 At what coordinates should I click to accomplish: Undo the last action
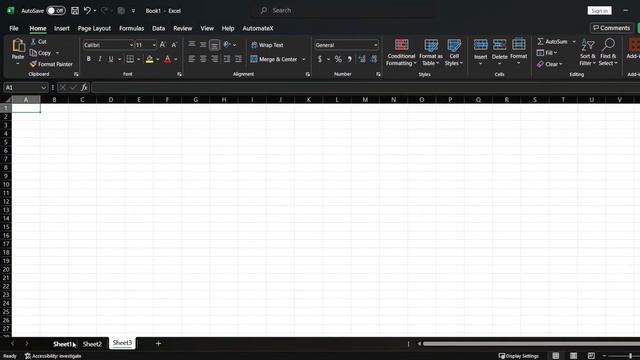tap(87, 11)
